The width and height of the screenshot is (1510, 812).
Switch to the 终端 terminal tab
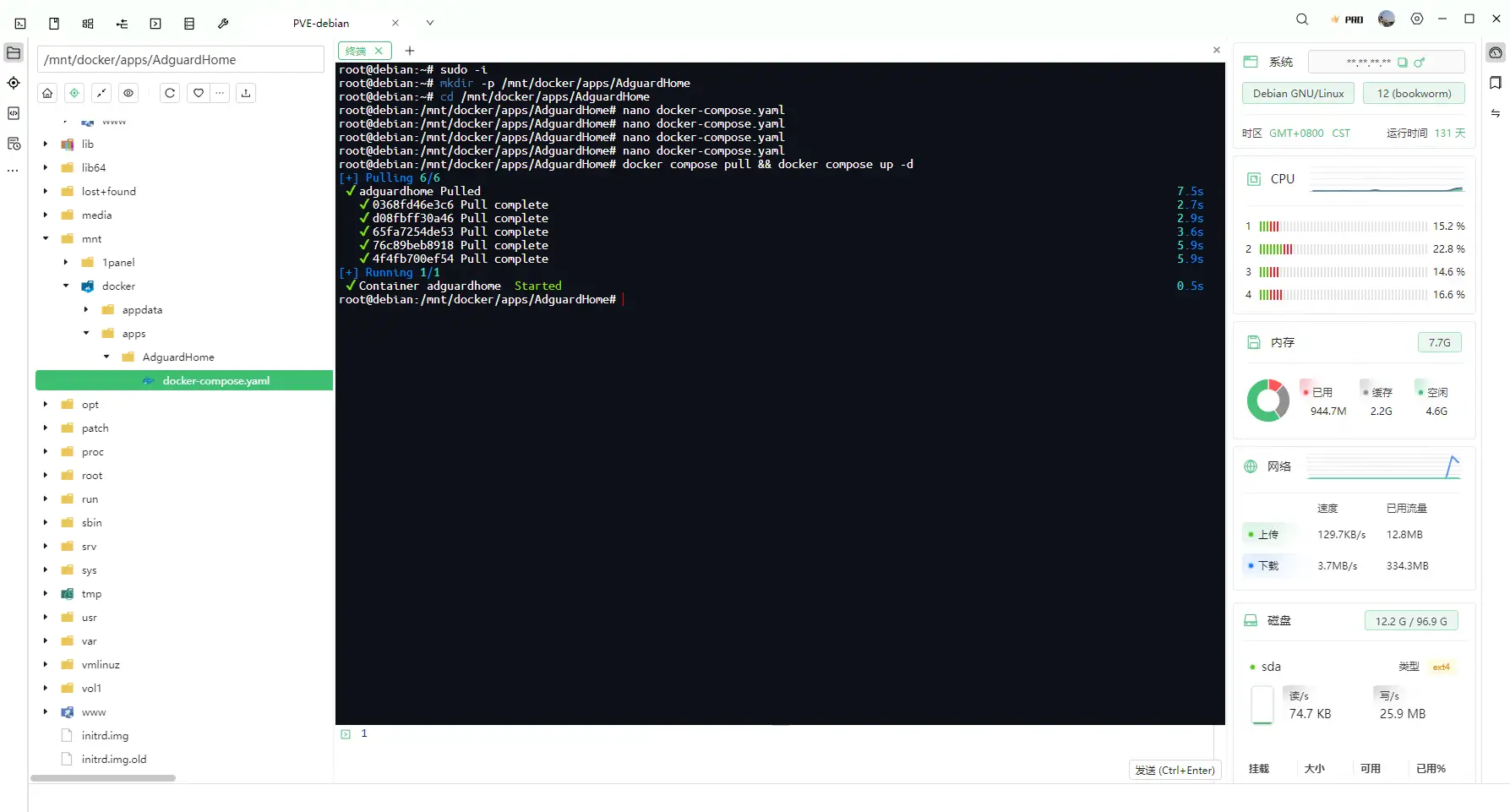click(x=357, y=51)
